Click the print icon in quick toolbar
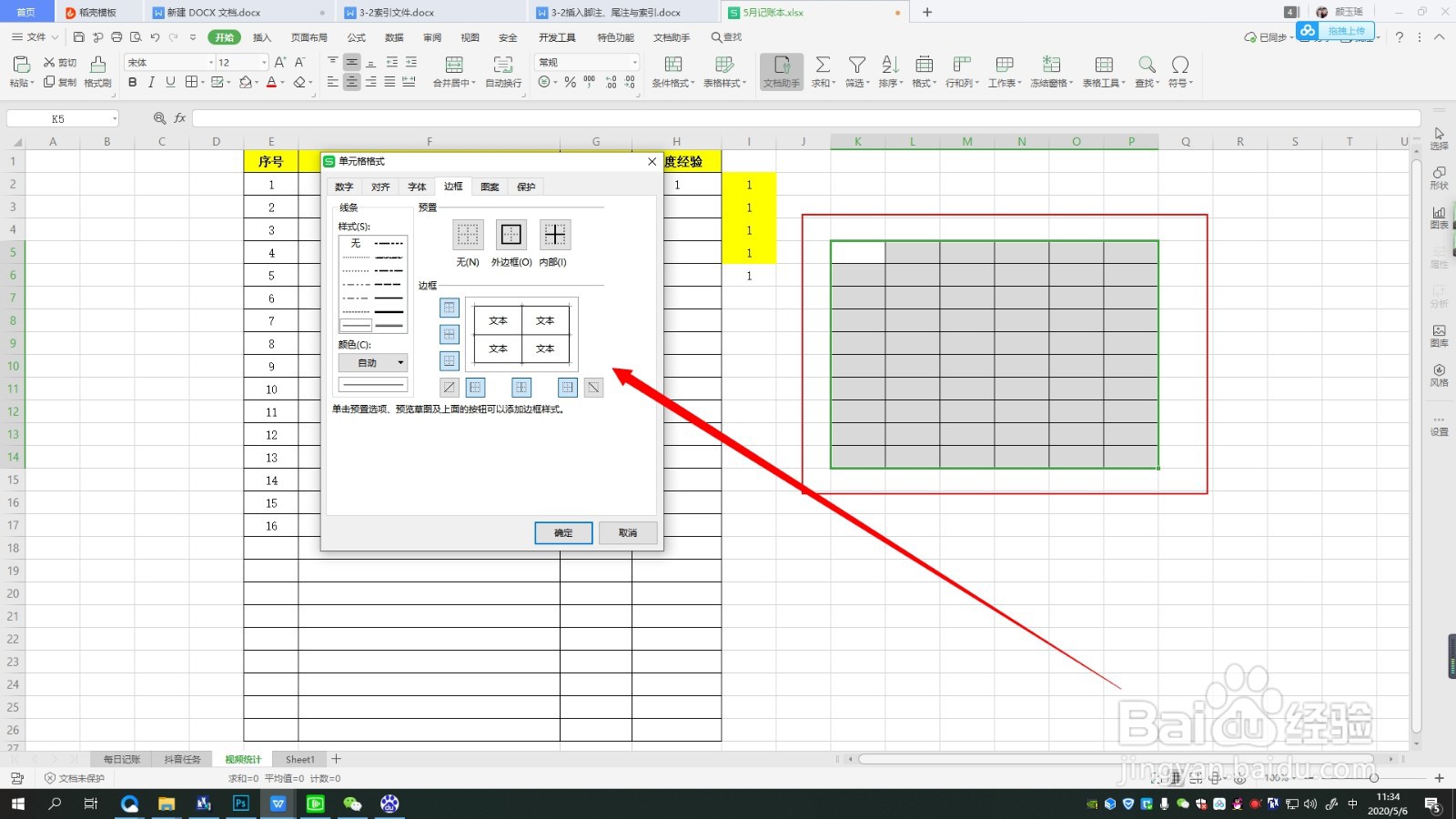The height and width of the screenshot is (819, 1456). tap(116, 37)
